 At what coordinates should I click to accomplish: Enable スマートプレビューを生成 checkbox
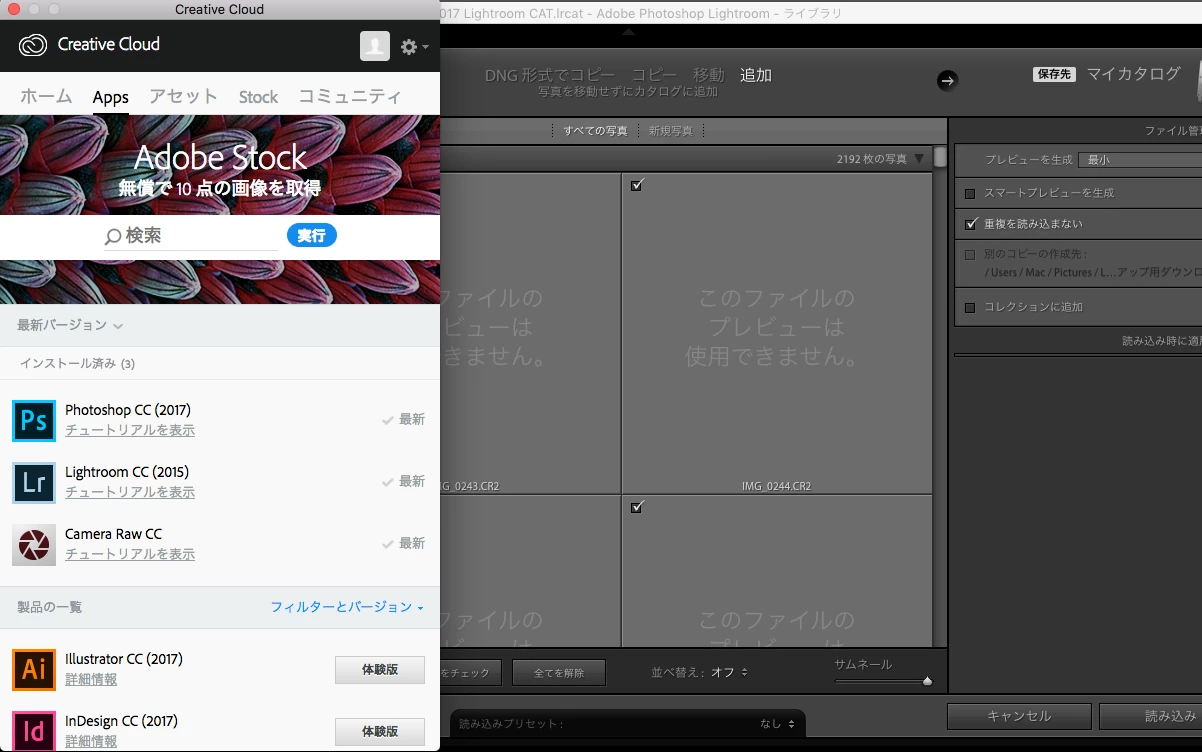[x=970, y=193]
